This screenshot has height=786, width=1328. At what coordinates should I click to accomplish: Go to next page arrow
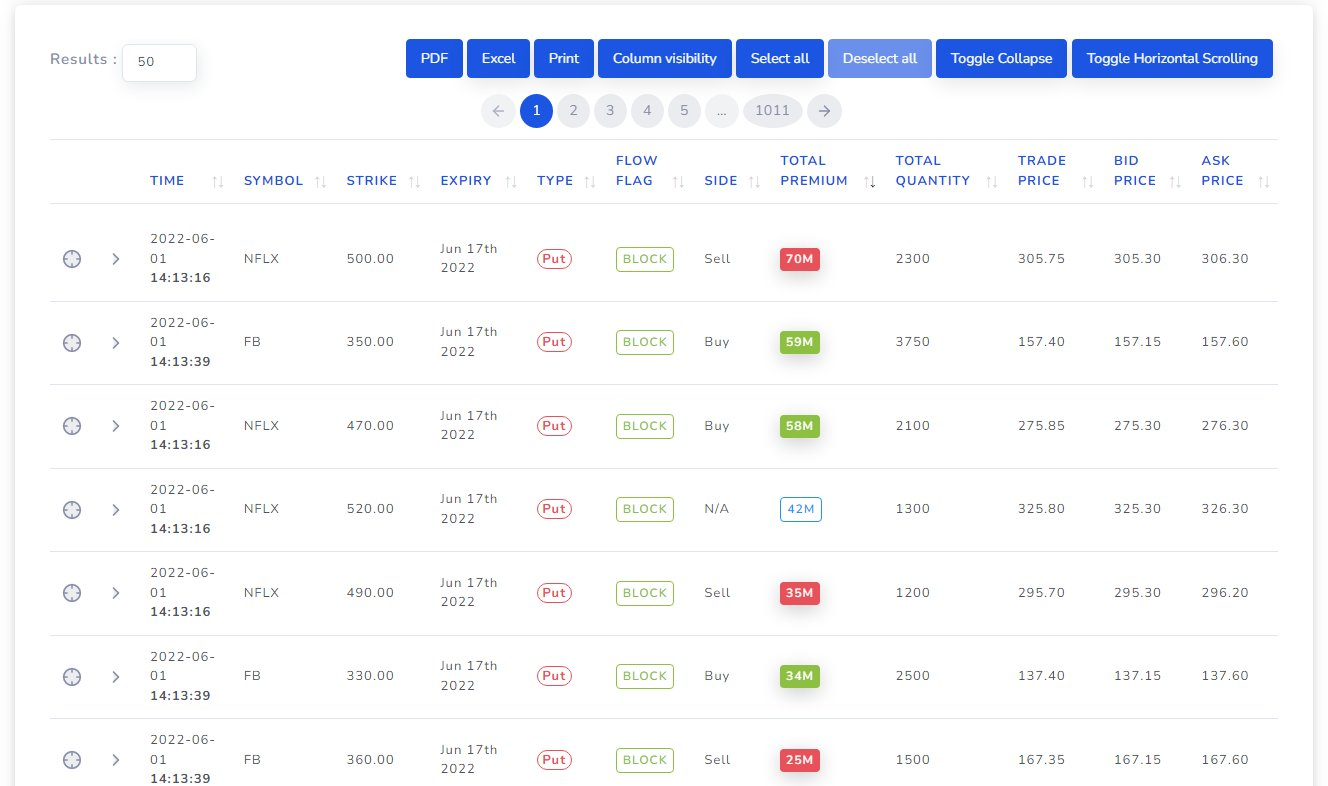click(824, 111)
